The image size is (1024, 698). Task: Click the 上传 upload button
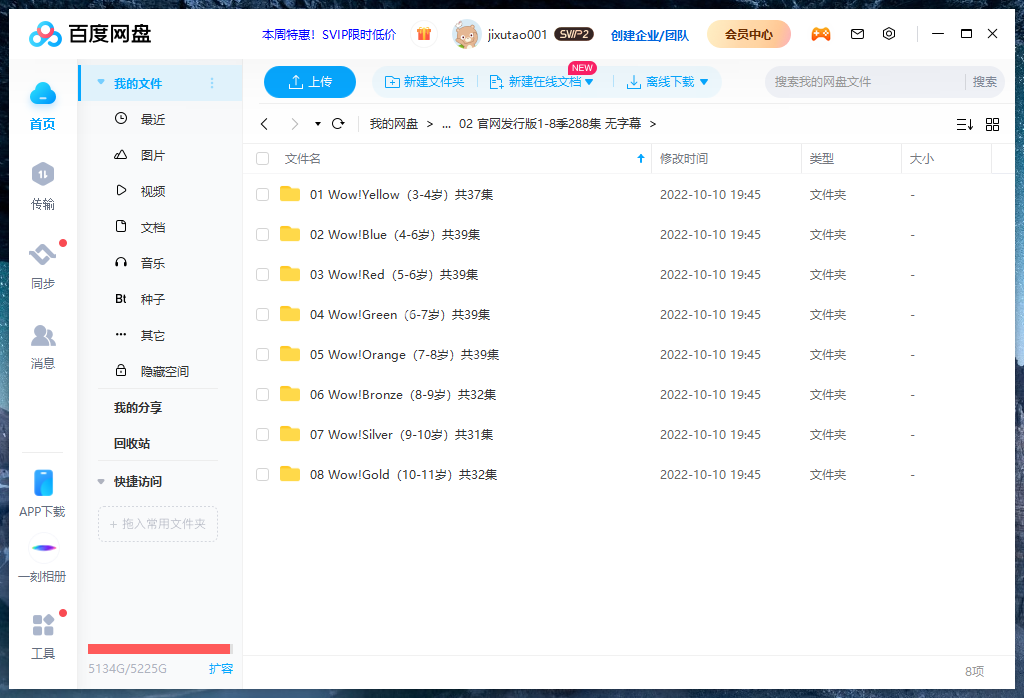tap(310, 82)
